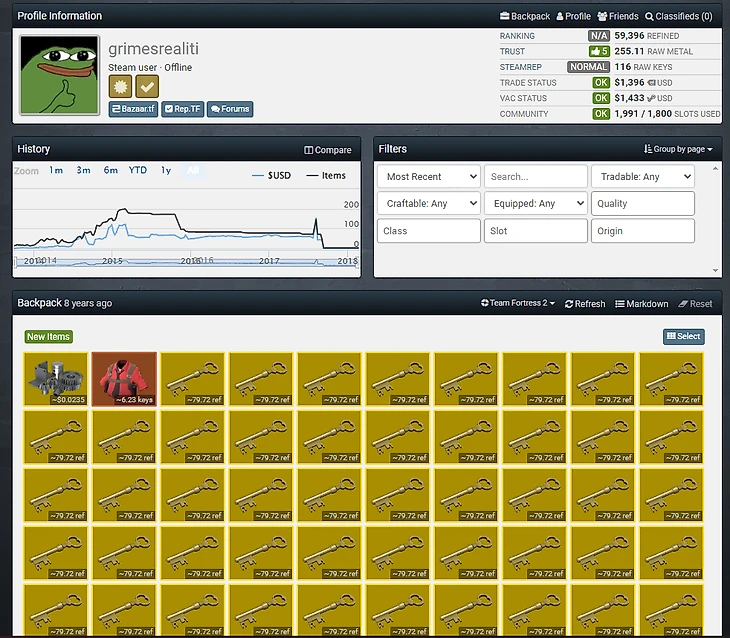Toggle the Items series in history chart

click(326, 175)
